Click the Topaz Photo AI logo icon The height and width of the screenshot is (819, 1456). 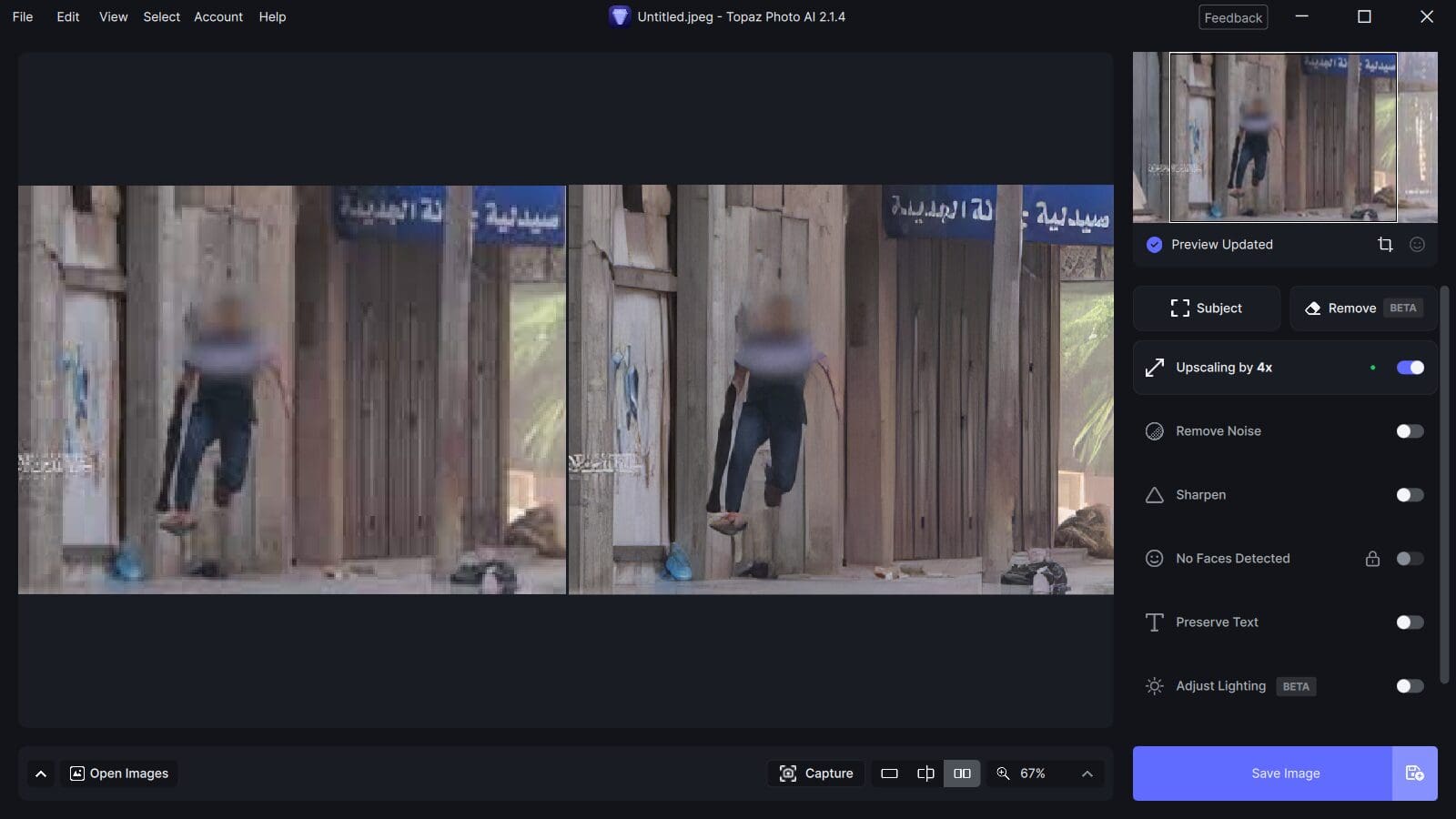point(620,16)
